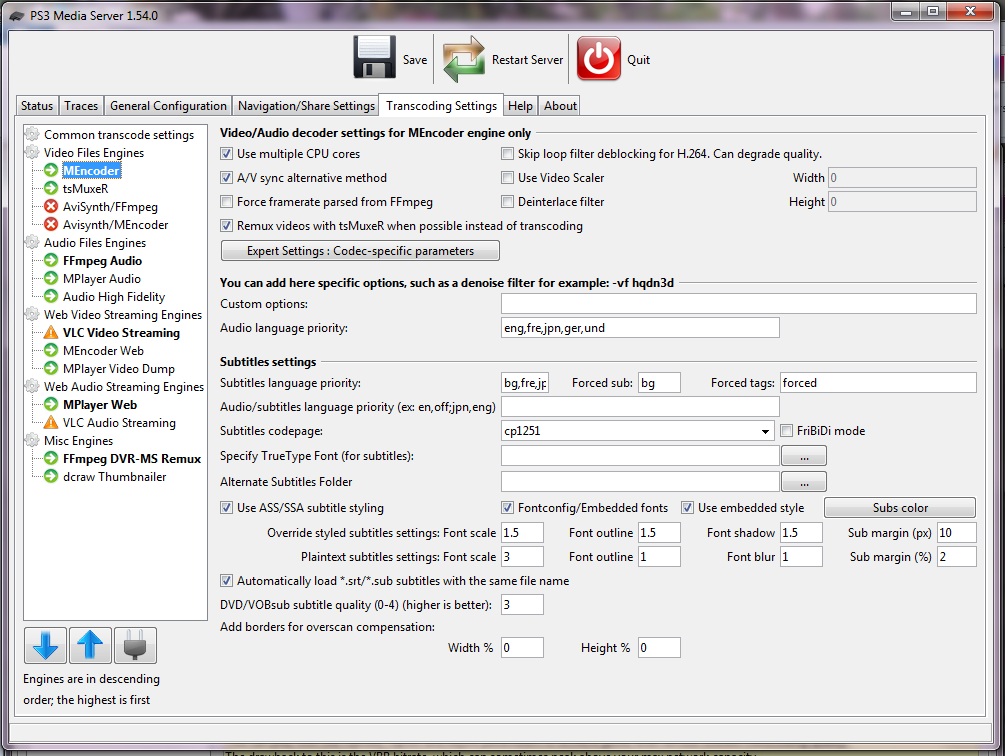
Task: Click gear icon of Web Video Streaming Engines
Action: pos(32,314)
